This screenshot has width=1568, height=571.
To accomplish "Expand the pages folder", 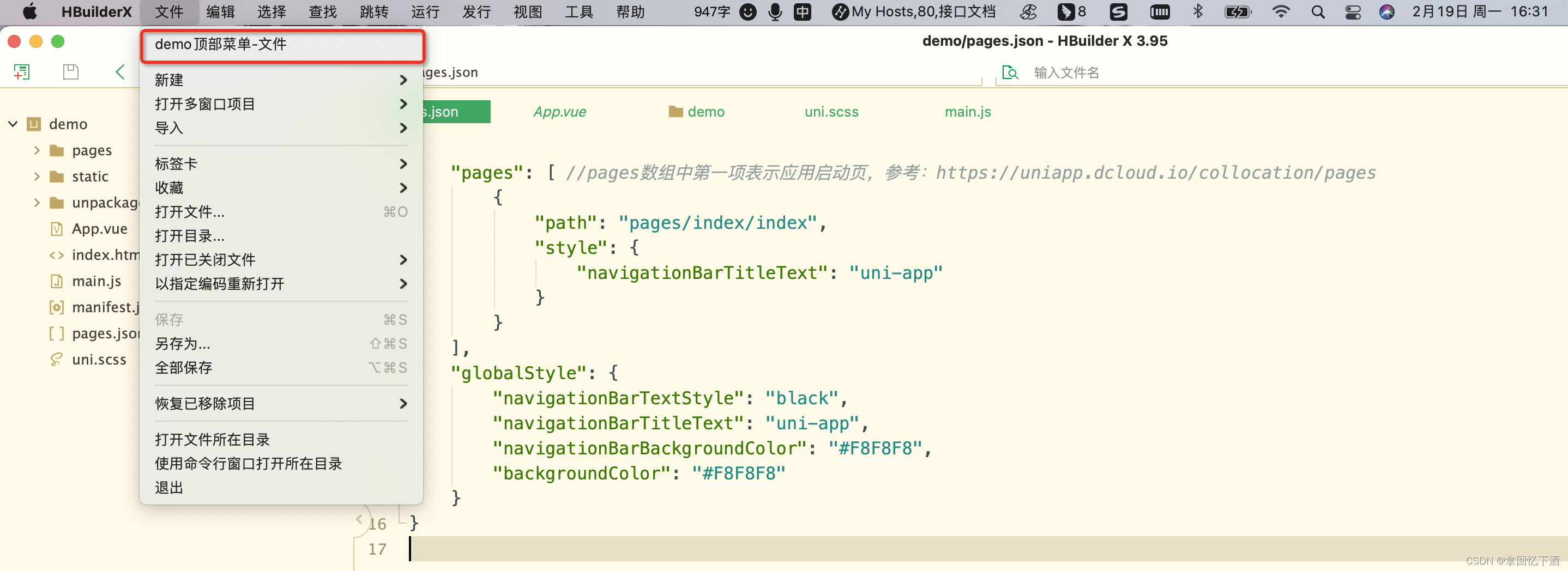I will (x=37, y=150).
